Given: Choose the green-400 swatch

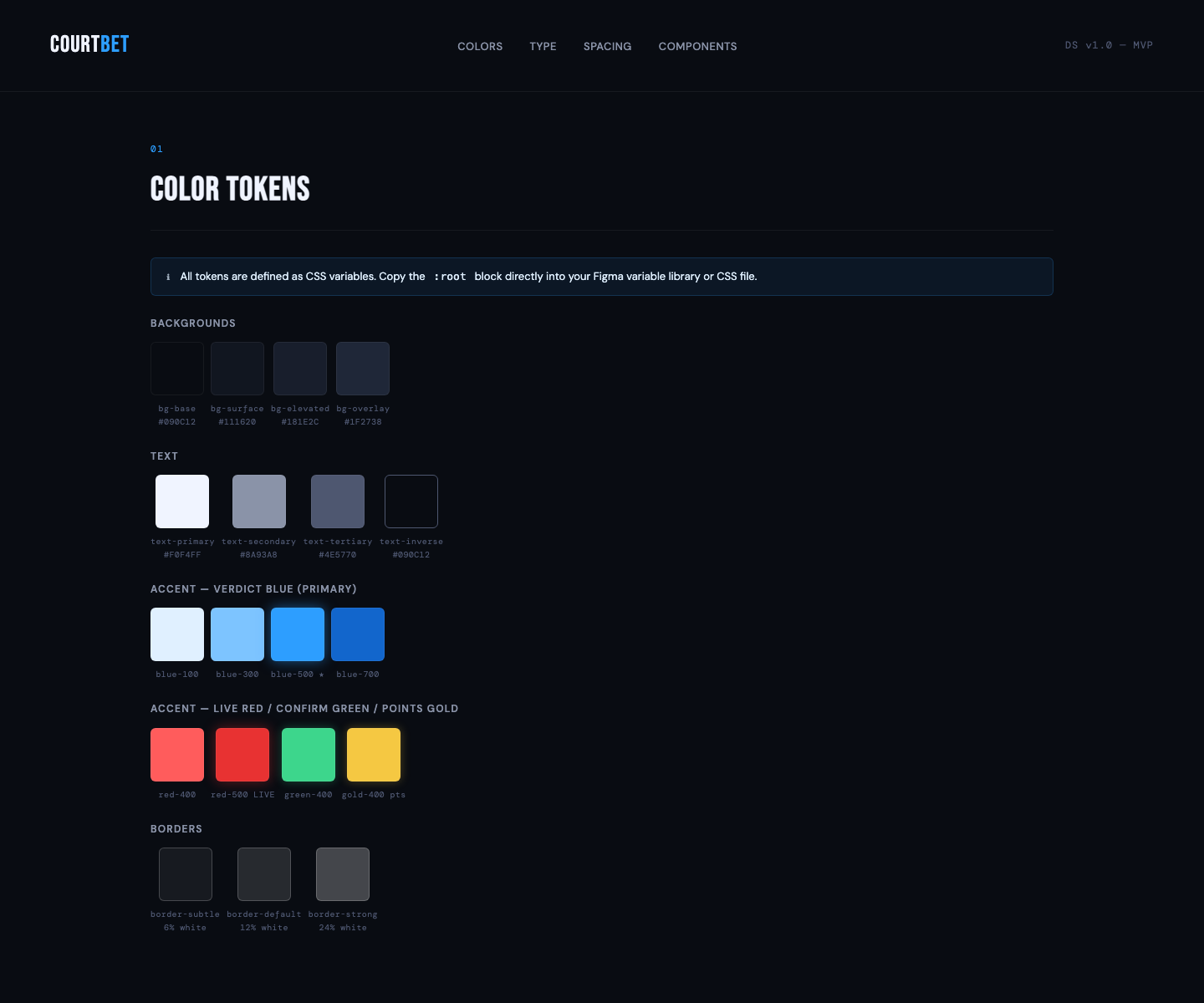Looking at the screenshot, I should tap(309, 755).
